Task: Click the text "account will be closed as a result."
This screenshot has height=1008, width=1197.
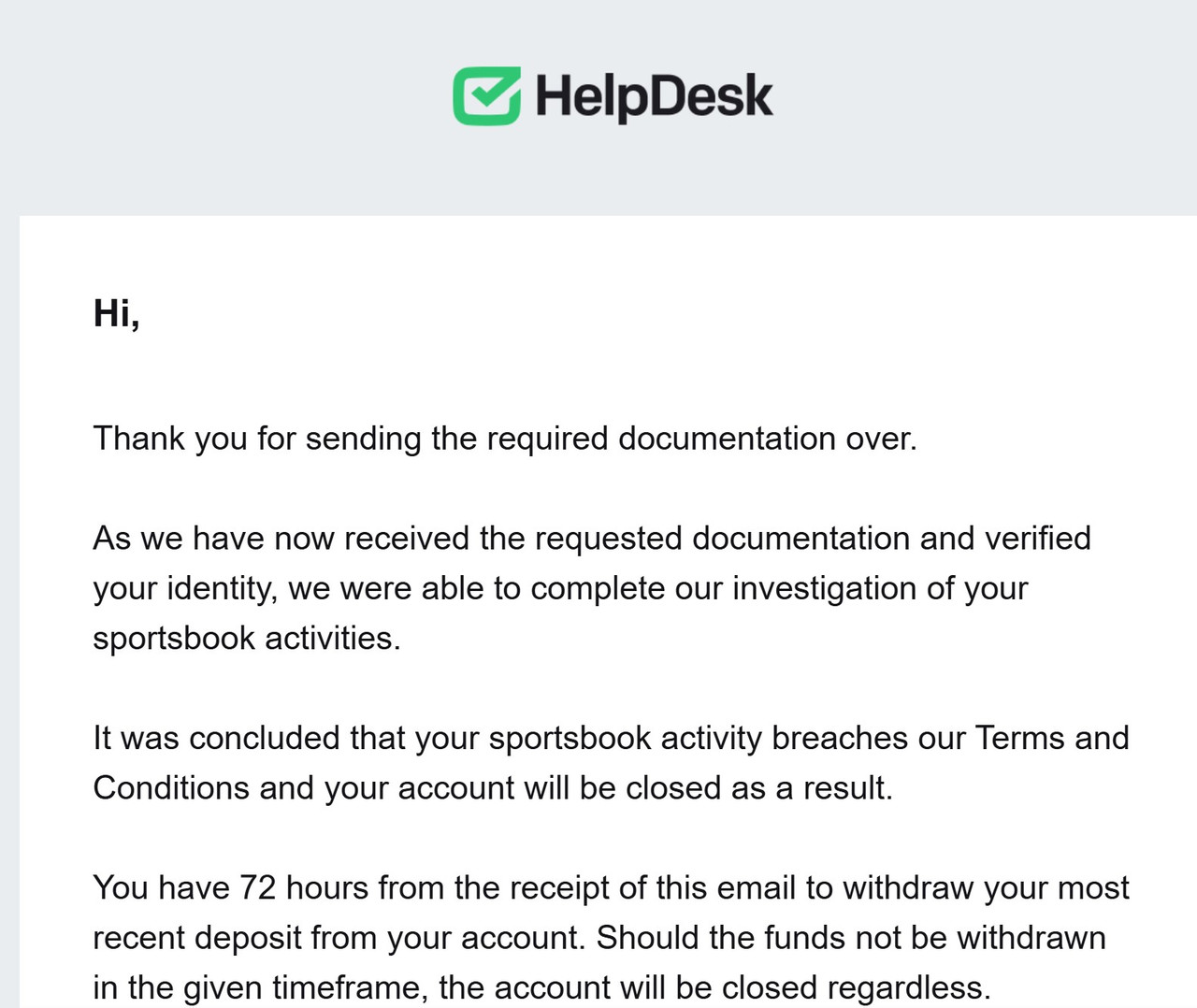Action: pos(645,788)
